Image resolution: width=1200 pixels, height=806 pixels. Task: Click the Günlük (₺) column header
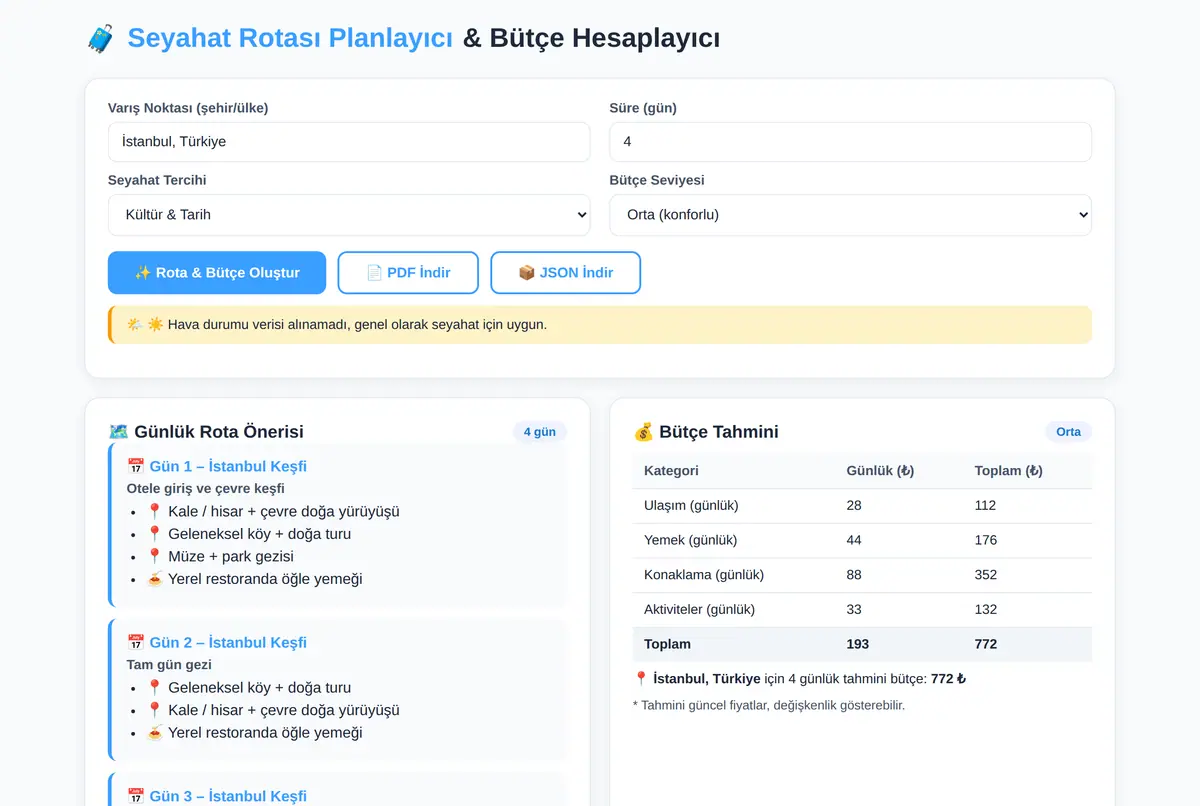tap(880, 471)
